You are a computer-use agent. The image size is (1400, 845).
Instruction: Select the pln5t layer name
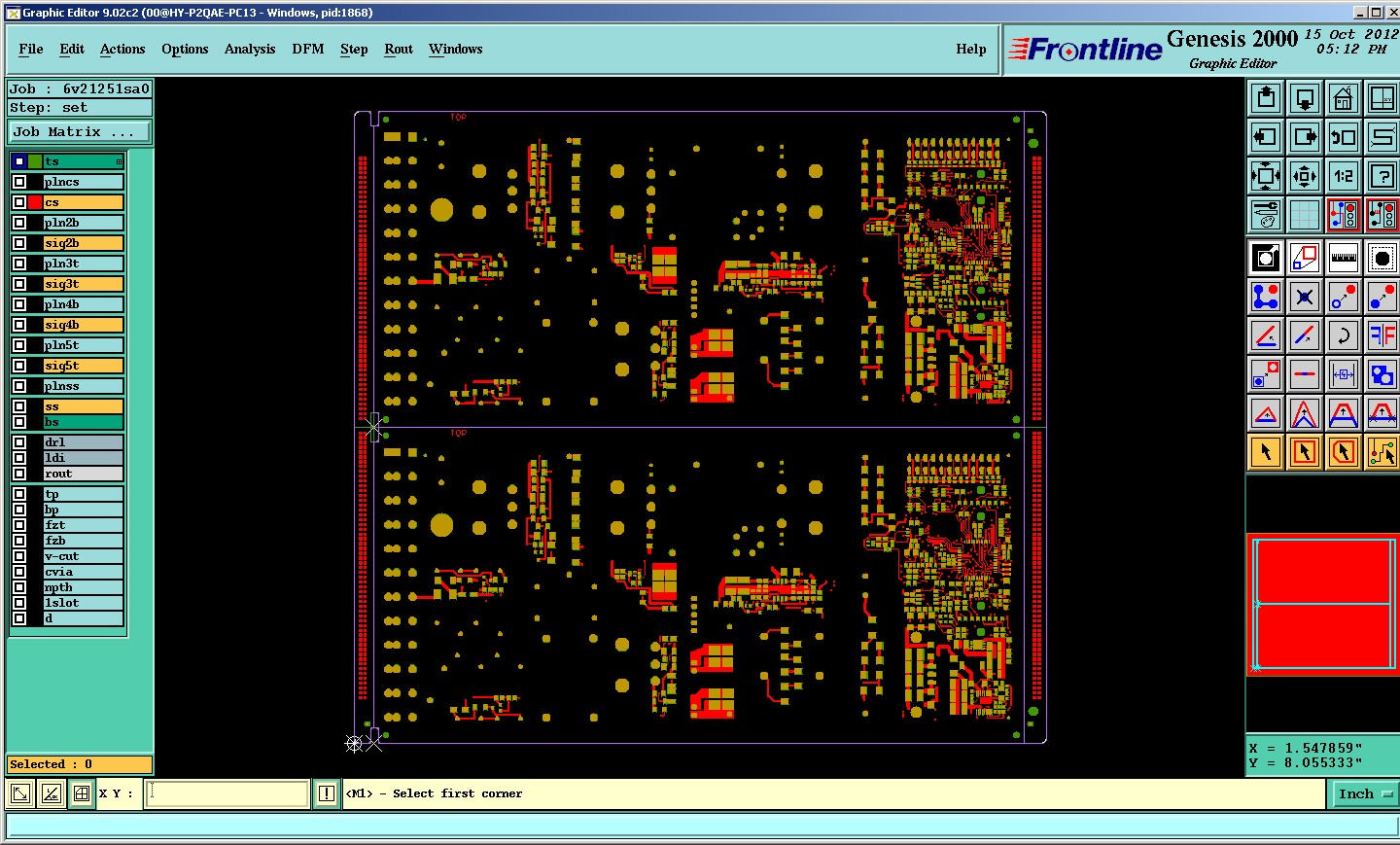pos(84,345)
